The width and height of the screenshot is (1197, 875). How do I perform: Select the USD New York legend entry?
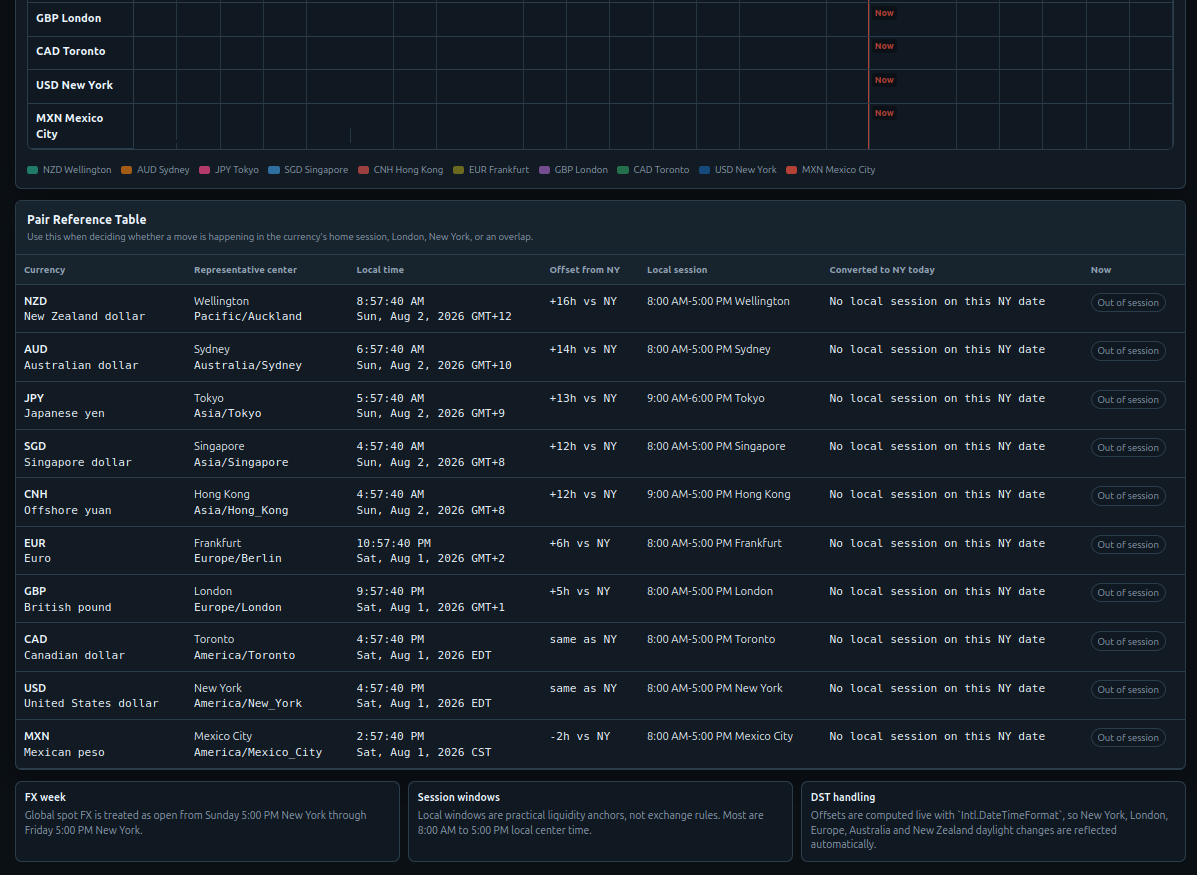point(737,170)
